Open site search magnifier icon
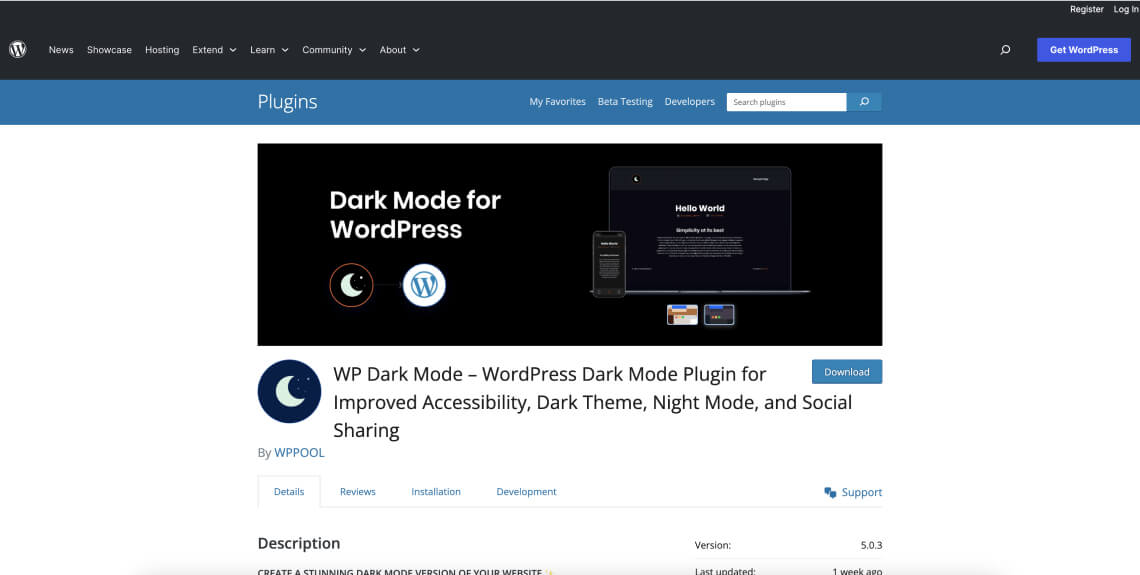Image resolution: width=1140 pixels, height=575 pixels. point(1005,50)
